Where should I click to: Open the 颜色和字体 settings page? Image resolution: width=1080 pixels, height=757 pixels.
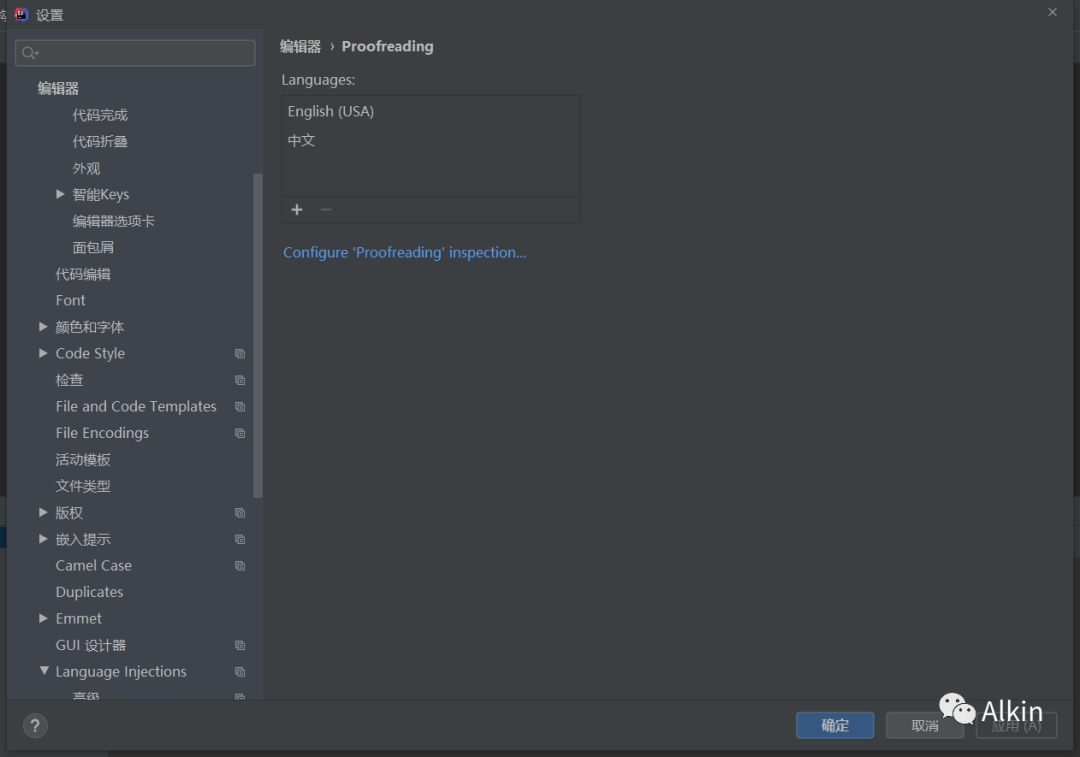[x=90, y=327]
